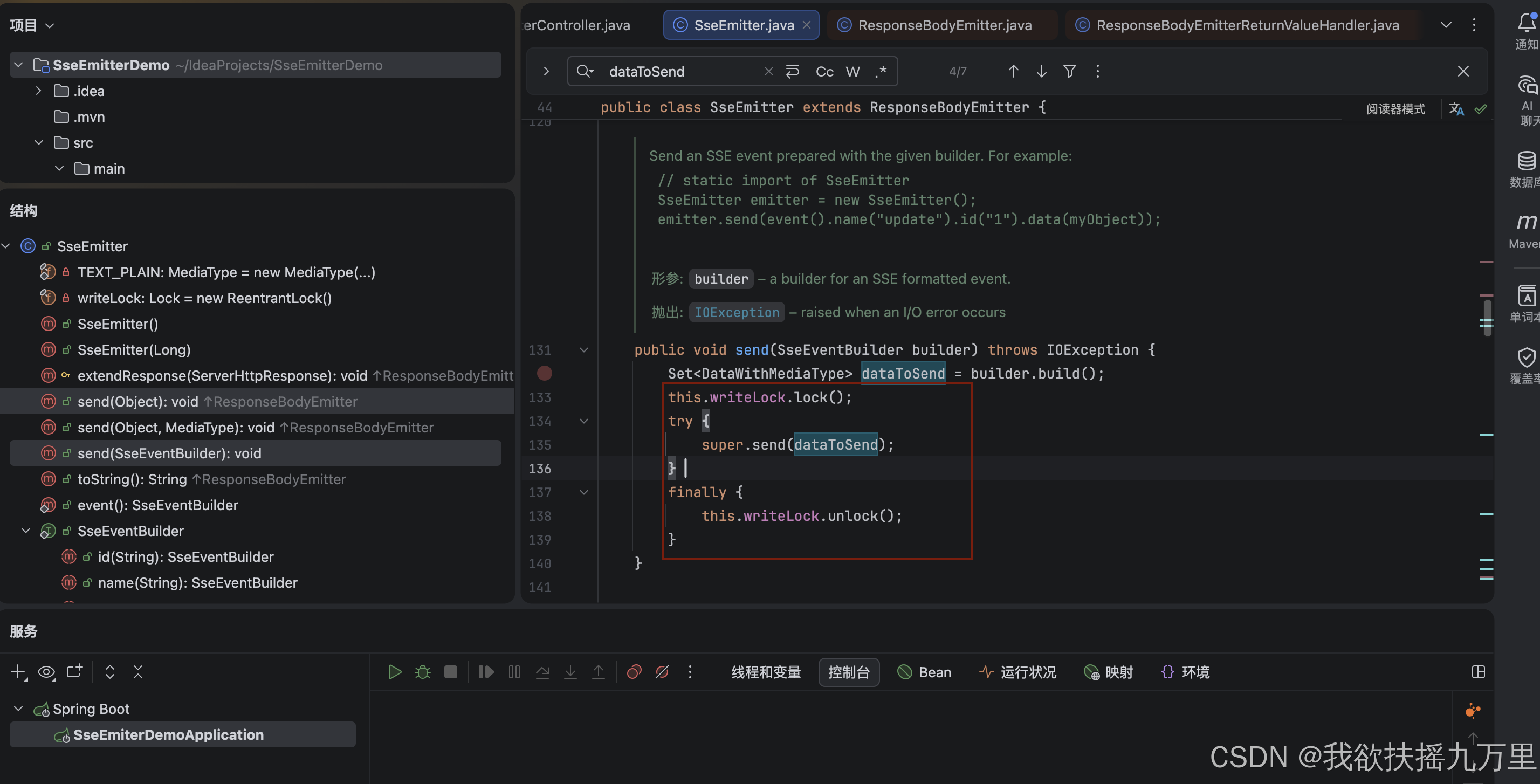Close the find bar with X

[x=1463, y=71]
